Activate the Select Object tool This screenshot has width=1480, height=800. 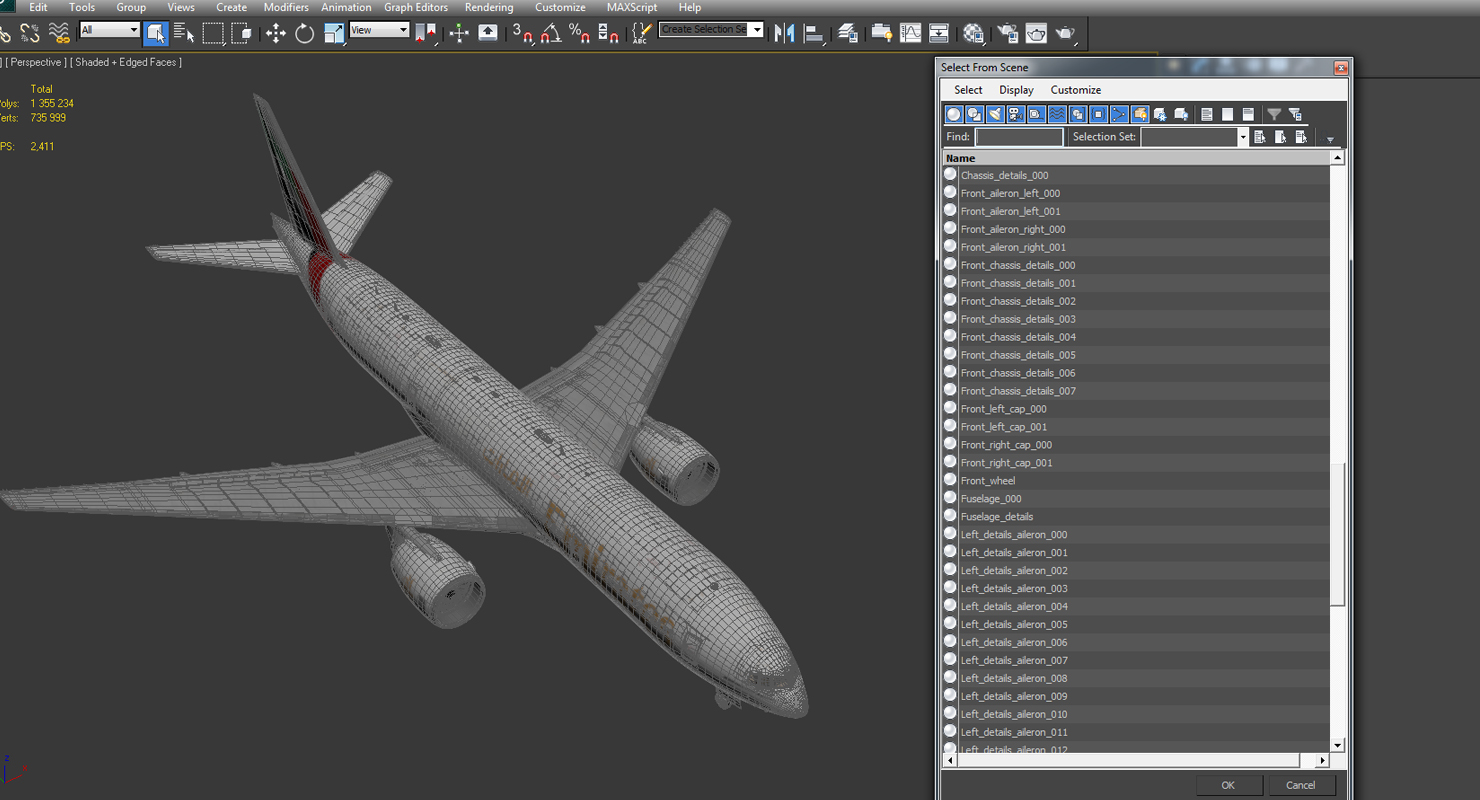156,33
